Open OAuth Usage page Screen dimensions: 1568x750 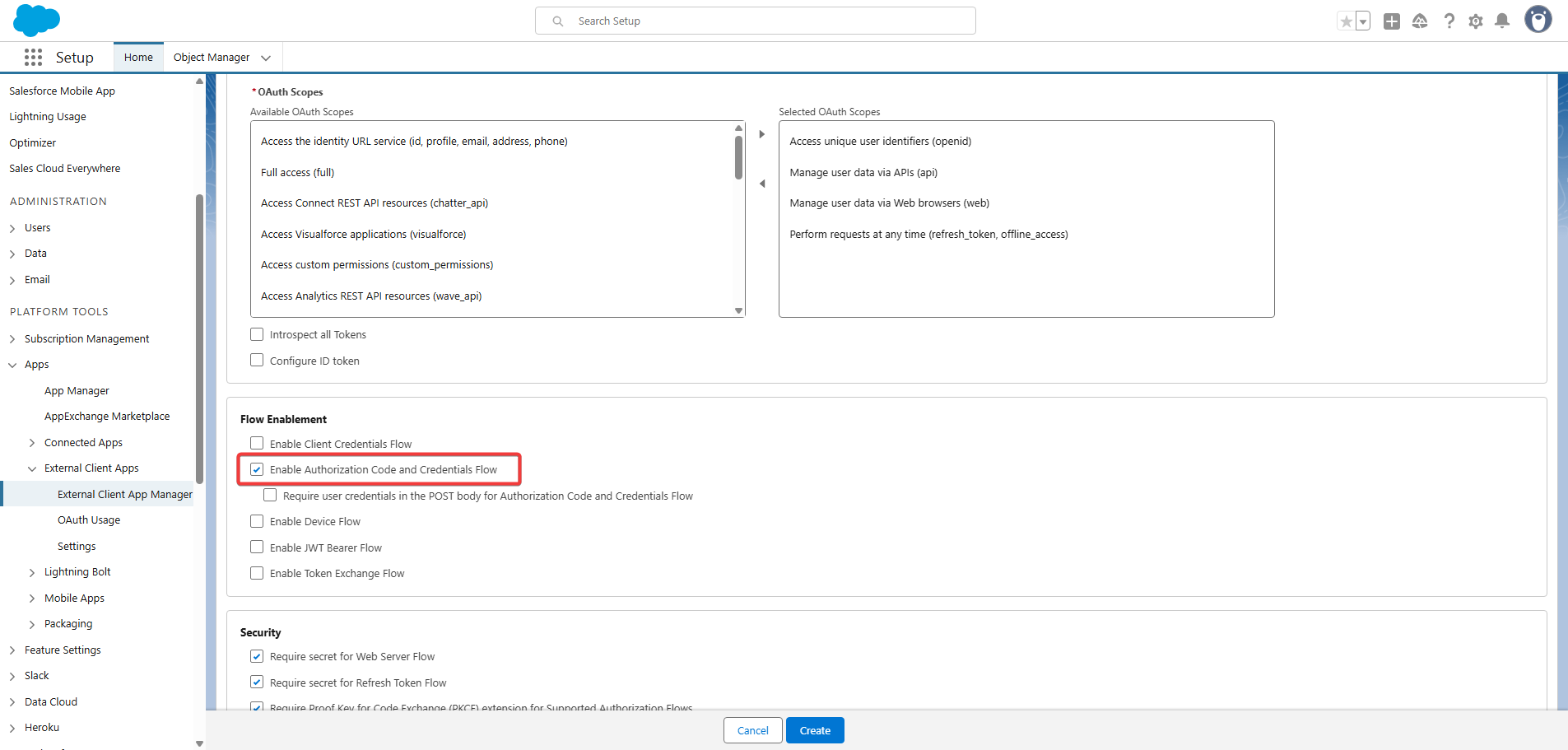(89, 520)
